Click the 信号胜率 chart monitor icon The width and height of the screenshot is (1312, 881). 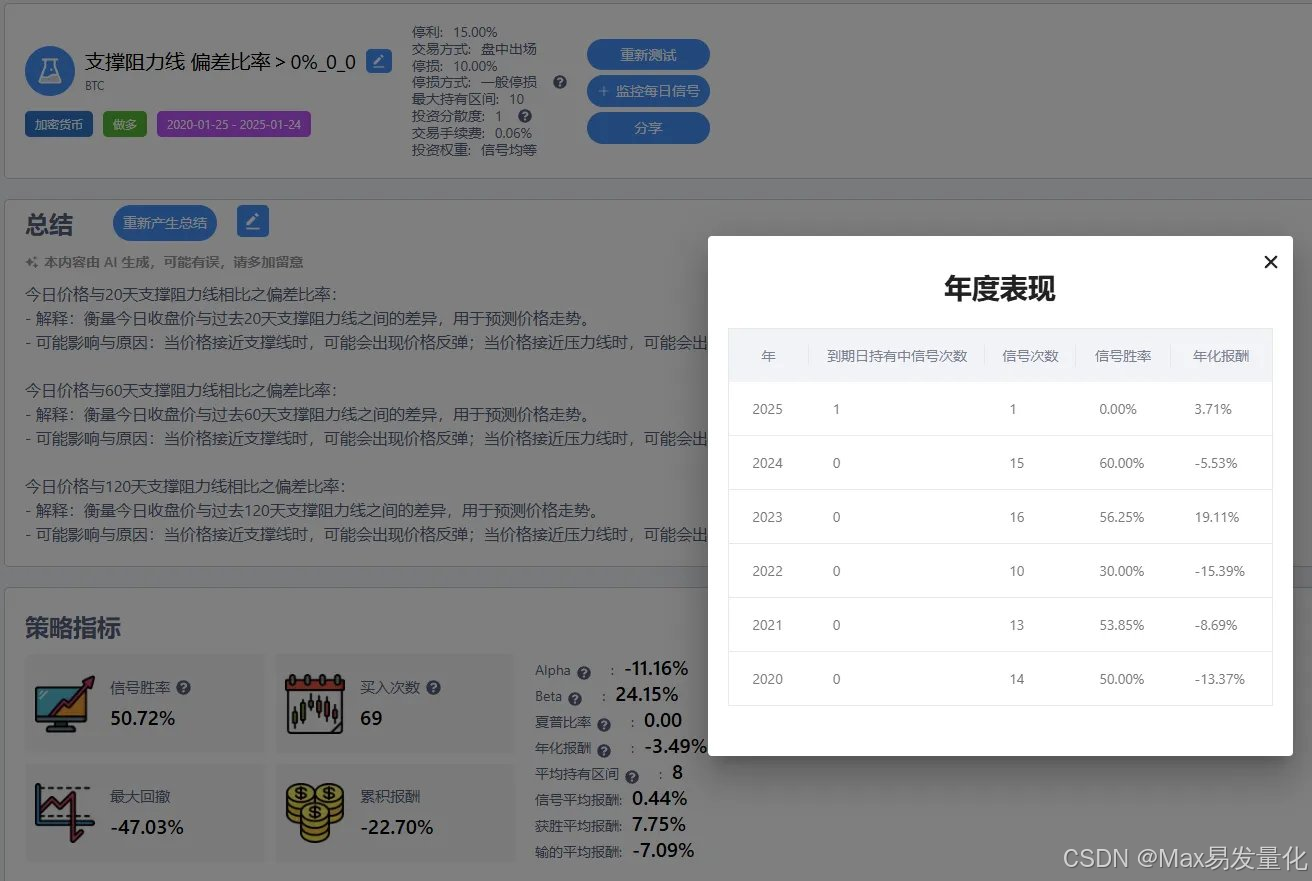(67, 705)
